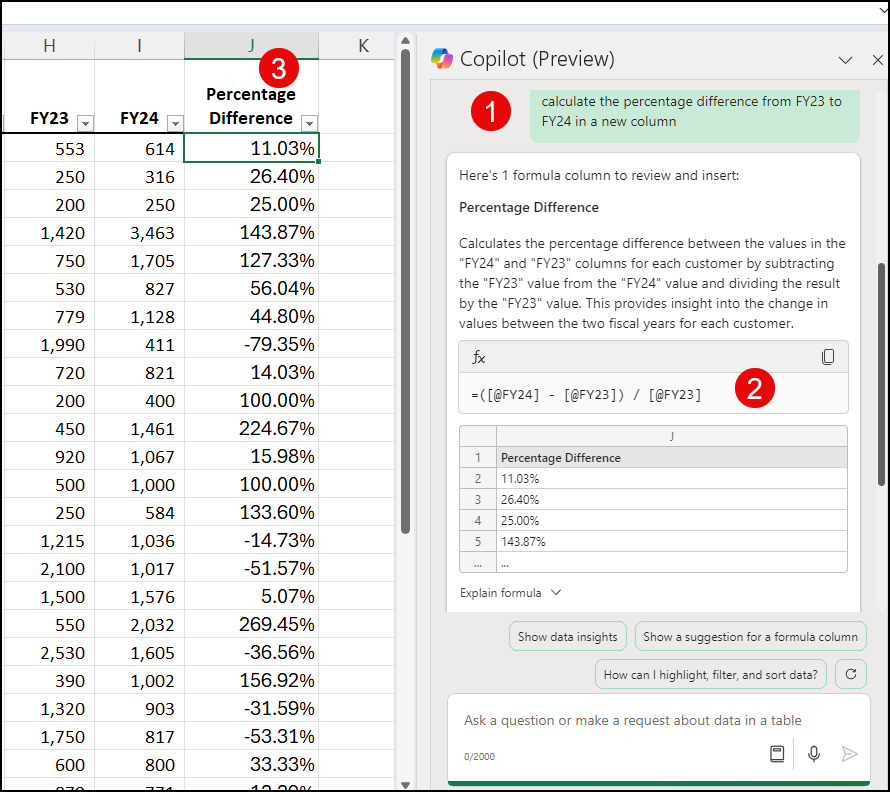The width and height of the screenshot is (890, 792).
Task: Click Show a suggestion for a formula column
Action: coord(750,636)
